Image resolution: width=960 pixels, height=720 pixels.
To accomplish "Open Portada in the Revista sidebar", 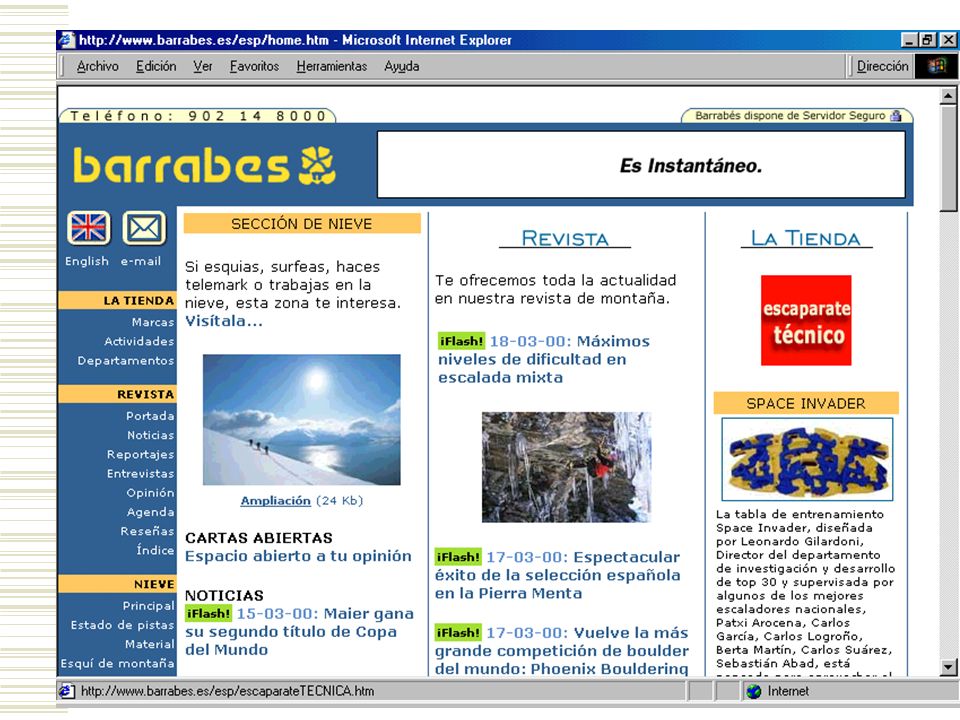I will (150, 416).
